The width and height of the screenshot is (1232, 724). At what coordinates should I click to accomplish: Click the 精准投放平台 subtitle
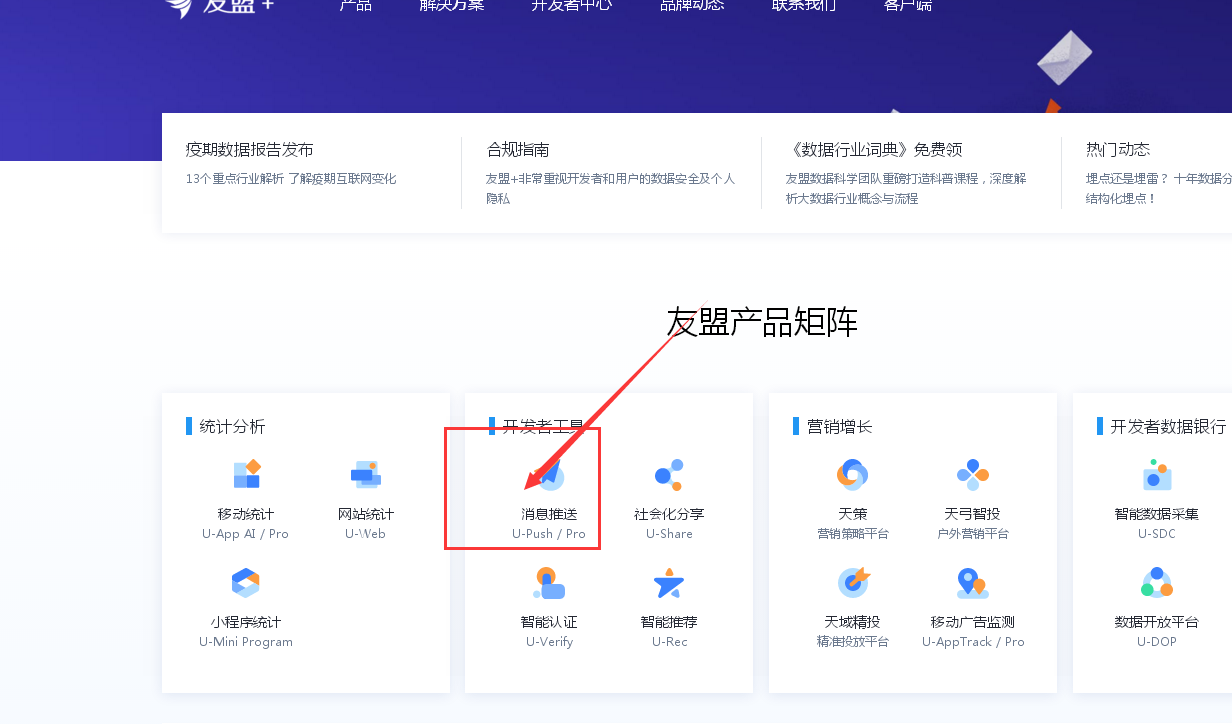tap(853, 642)
